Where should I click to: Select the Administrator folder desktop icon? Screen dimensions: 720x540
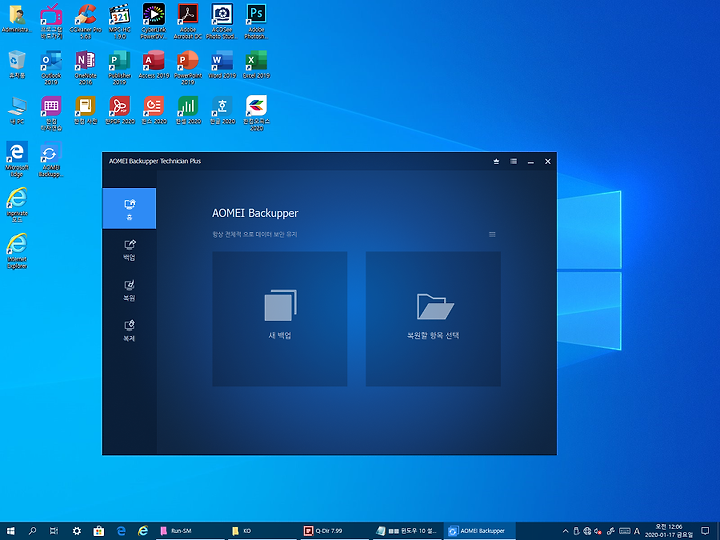(x=17, y=19)
